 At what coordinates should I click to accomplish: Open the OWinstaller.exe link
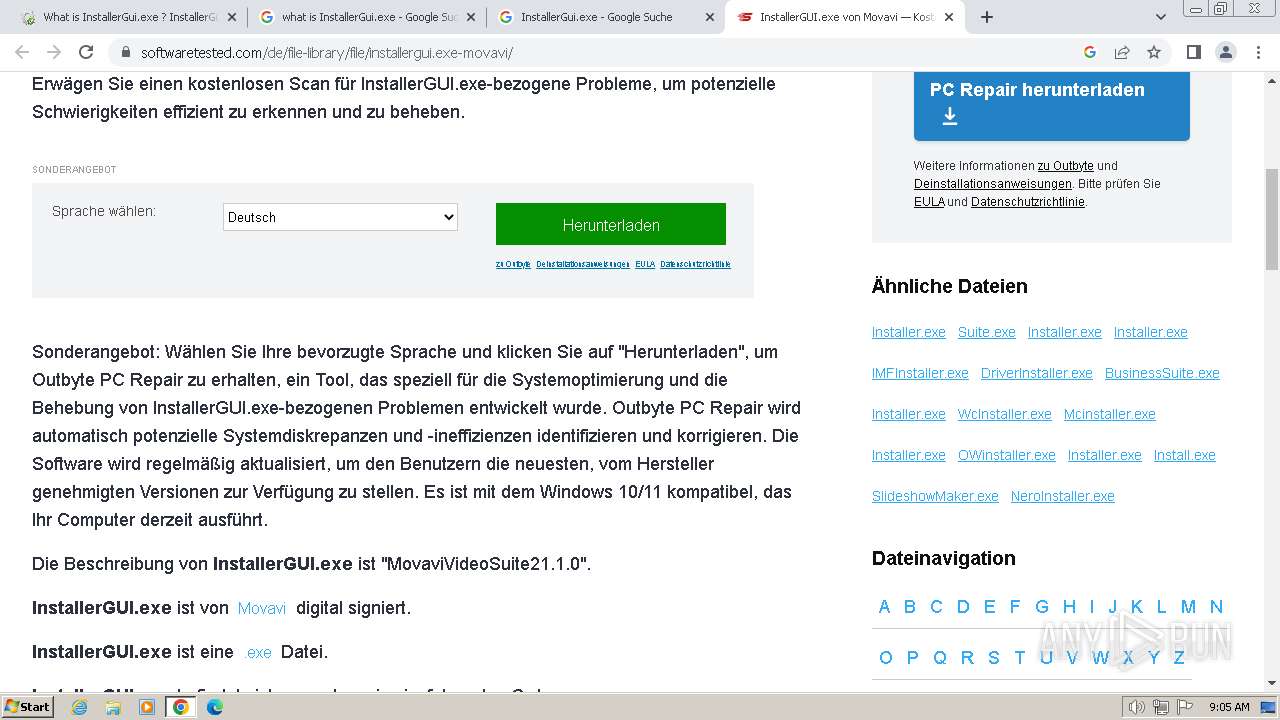coord(1006,455)
